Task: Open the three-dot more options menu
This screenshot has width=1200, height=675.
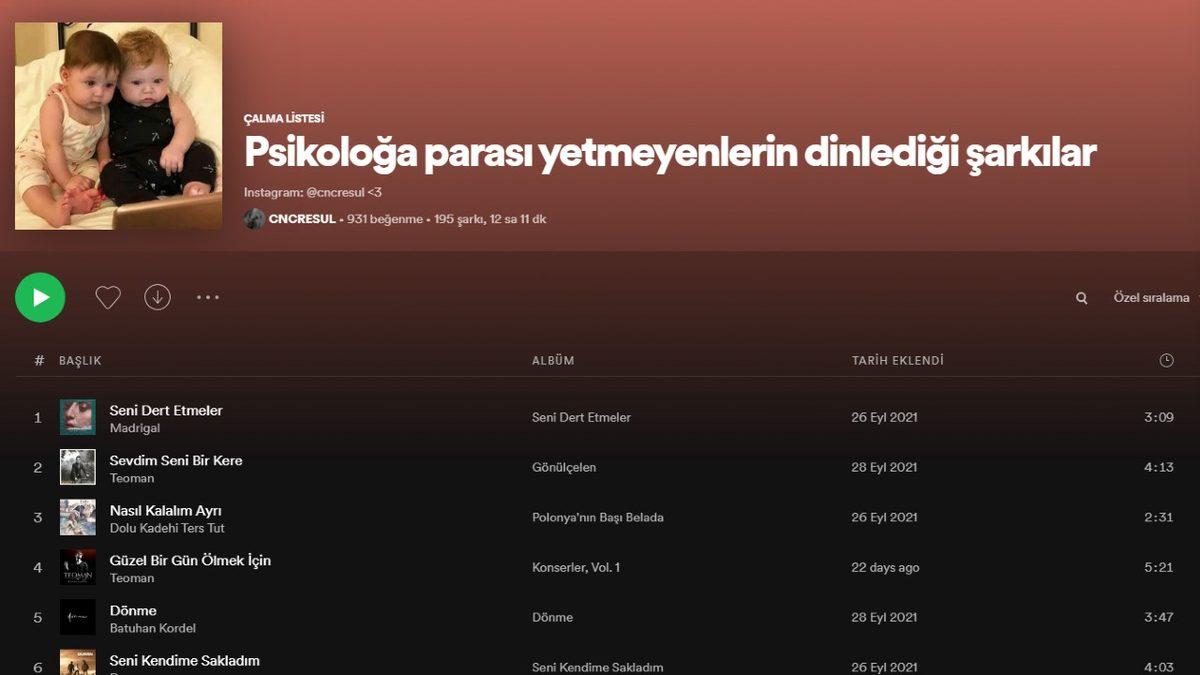Action: click(207, 297)
